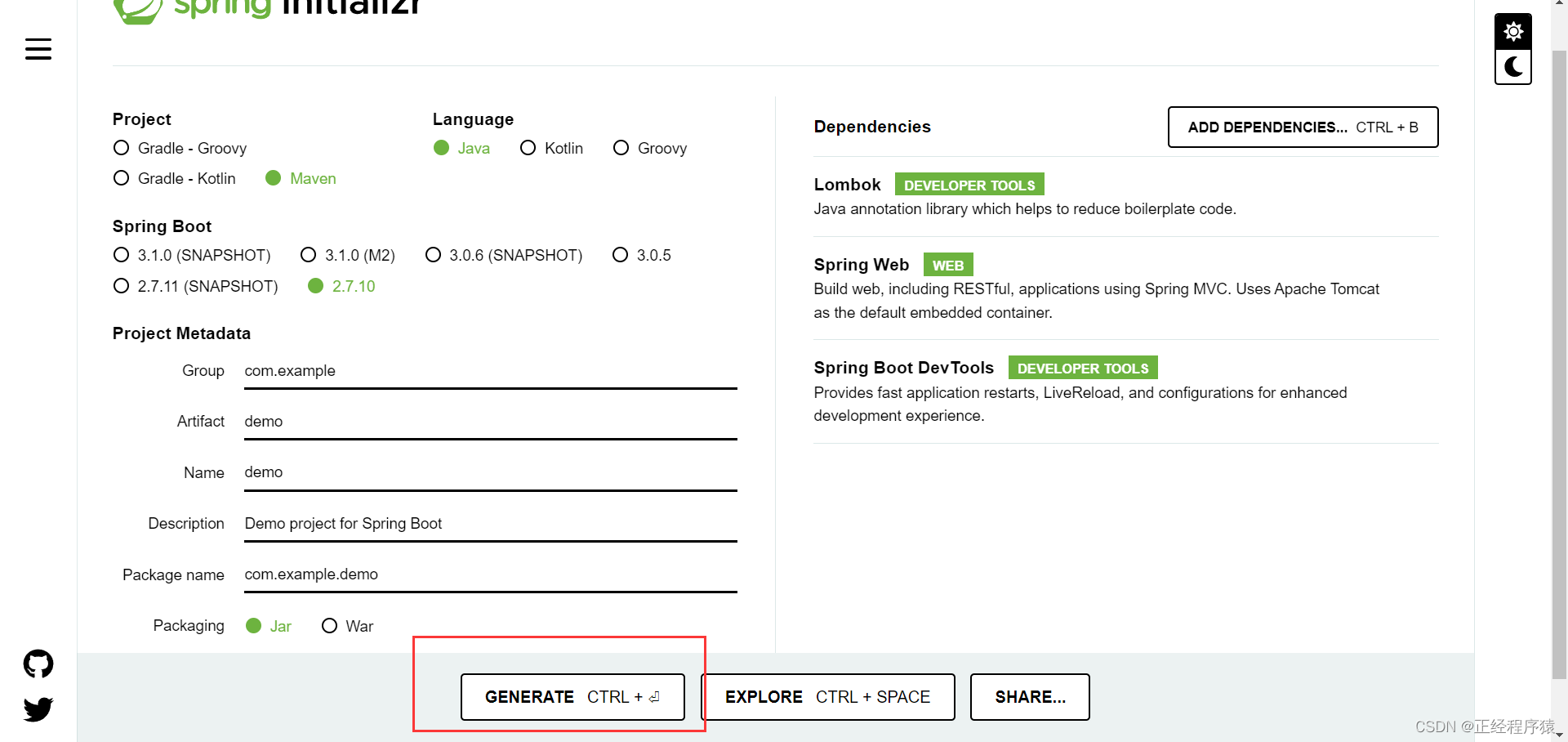The image size is (1568, 742).
Task: Edit the Package name field
Action: coord(490,574)
